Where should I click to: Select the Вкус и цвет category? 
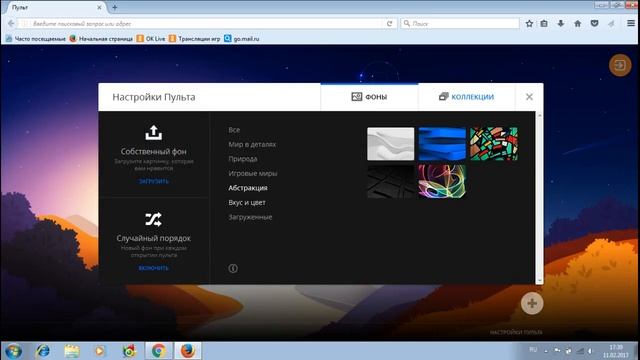coord(247,202)
